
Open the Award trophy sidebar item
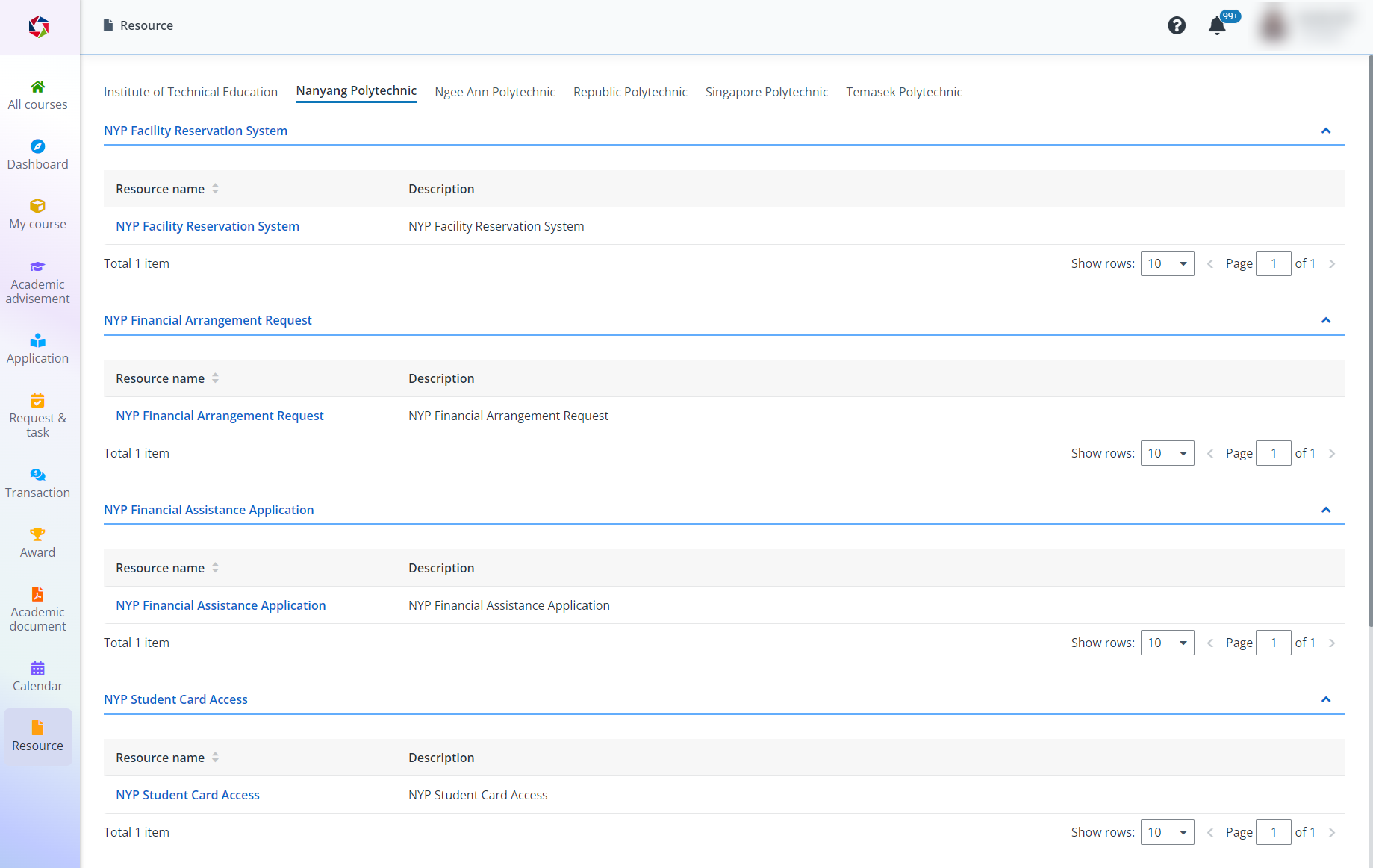[37, 543]
